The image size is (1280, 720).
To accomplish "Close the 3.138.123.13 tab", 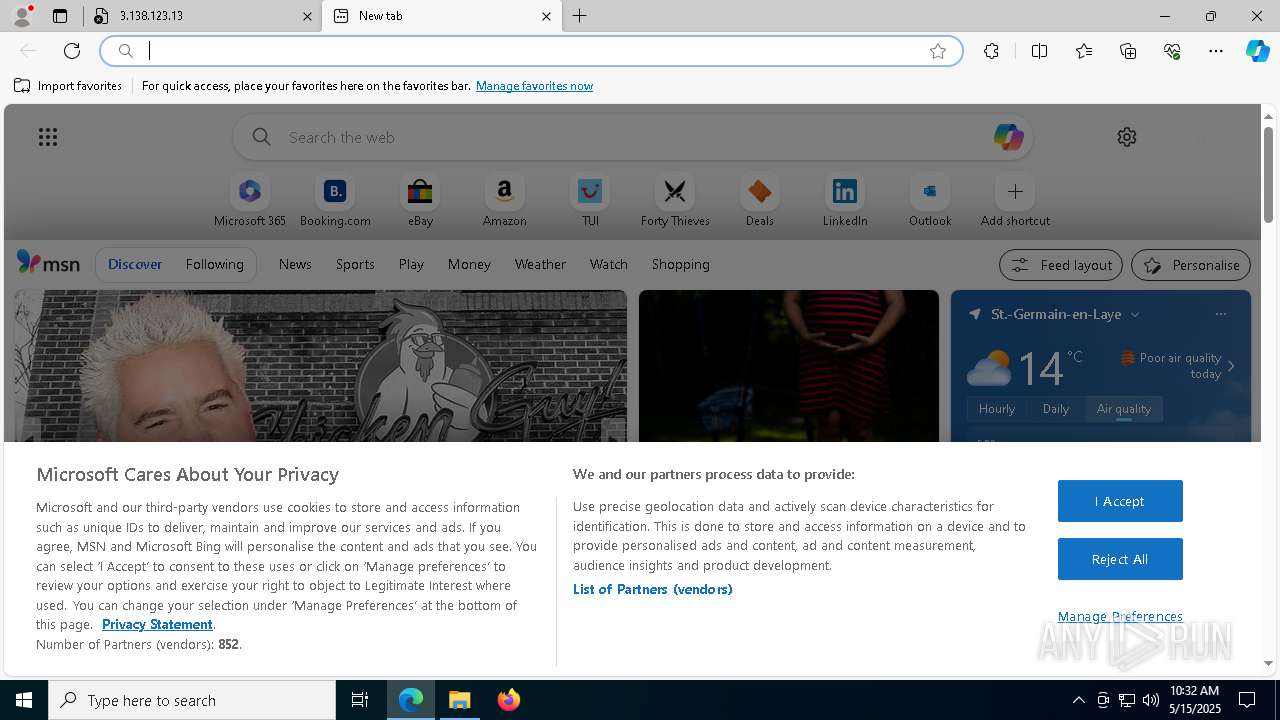I will click(307, 16).
